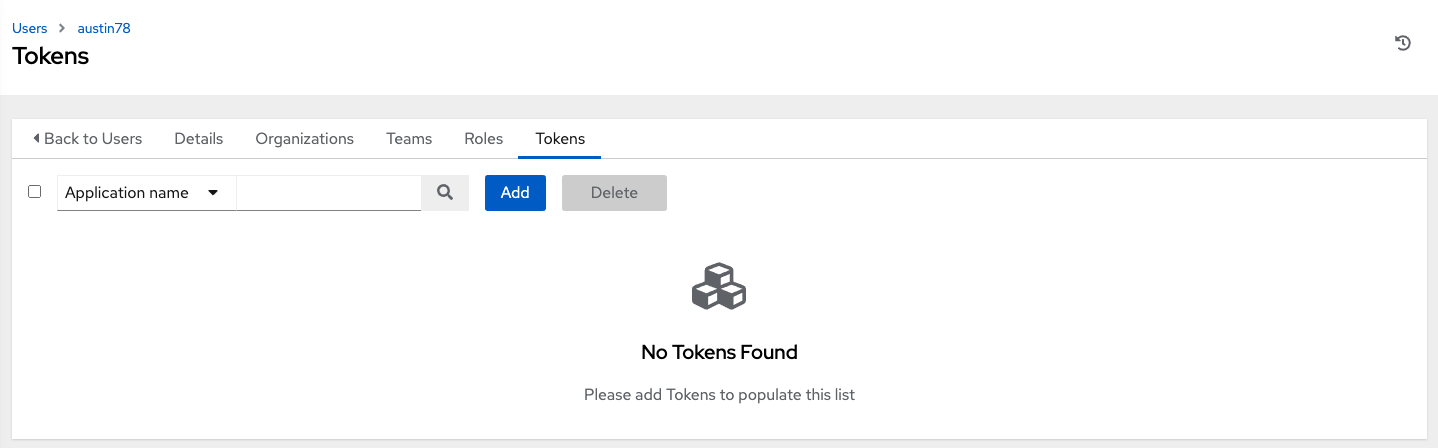Click the greyed-out Delete button
1438x448 pixels.
[614, 193]
